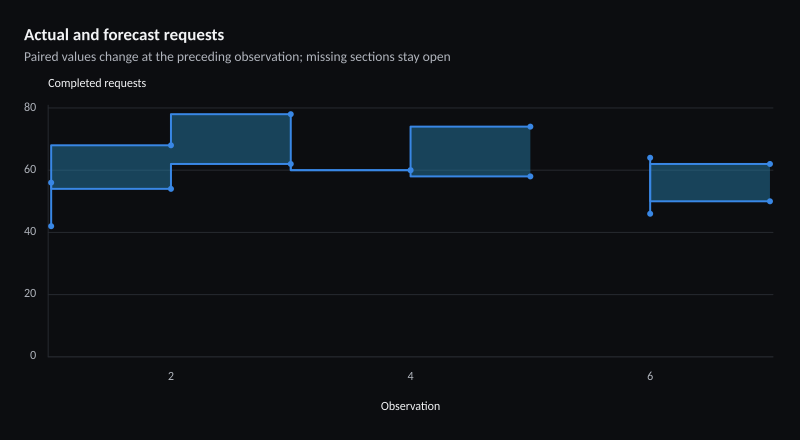Click the flat line segment between observations 3 and 4

[351, 170]
